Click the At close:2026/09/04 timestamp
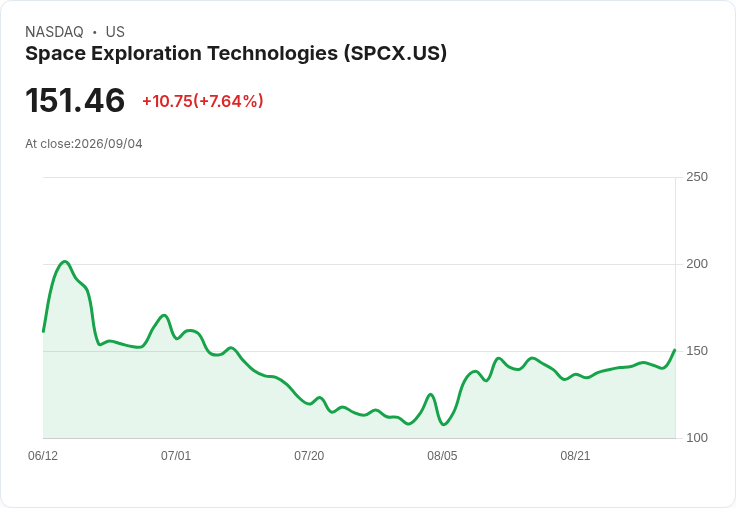 [x=84, y=144]
